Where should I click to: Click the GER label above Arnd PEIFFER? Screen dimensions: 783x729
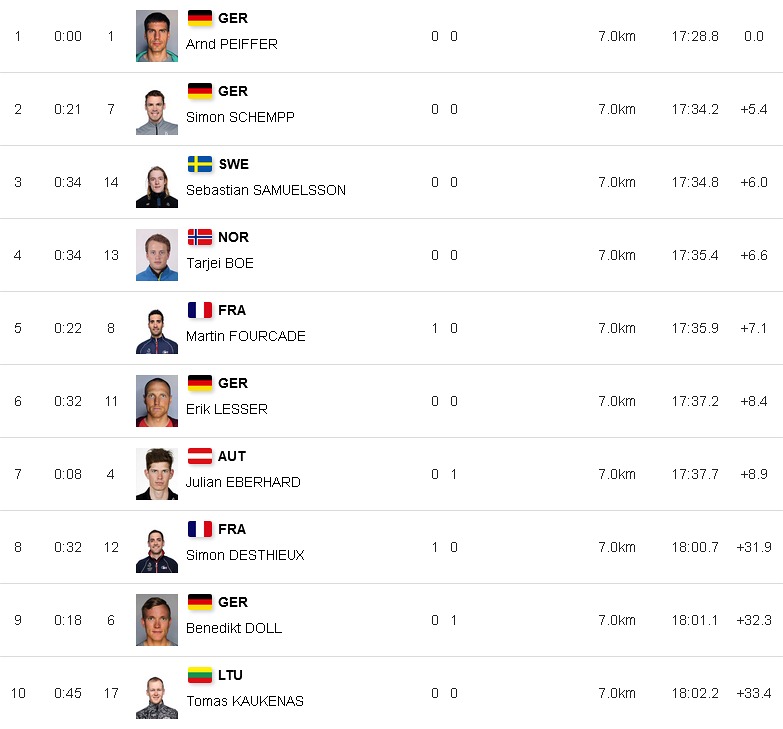[x=233, y=18]
